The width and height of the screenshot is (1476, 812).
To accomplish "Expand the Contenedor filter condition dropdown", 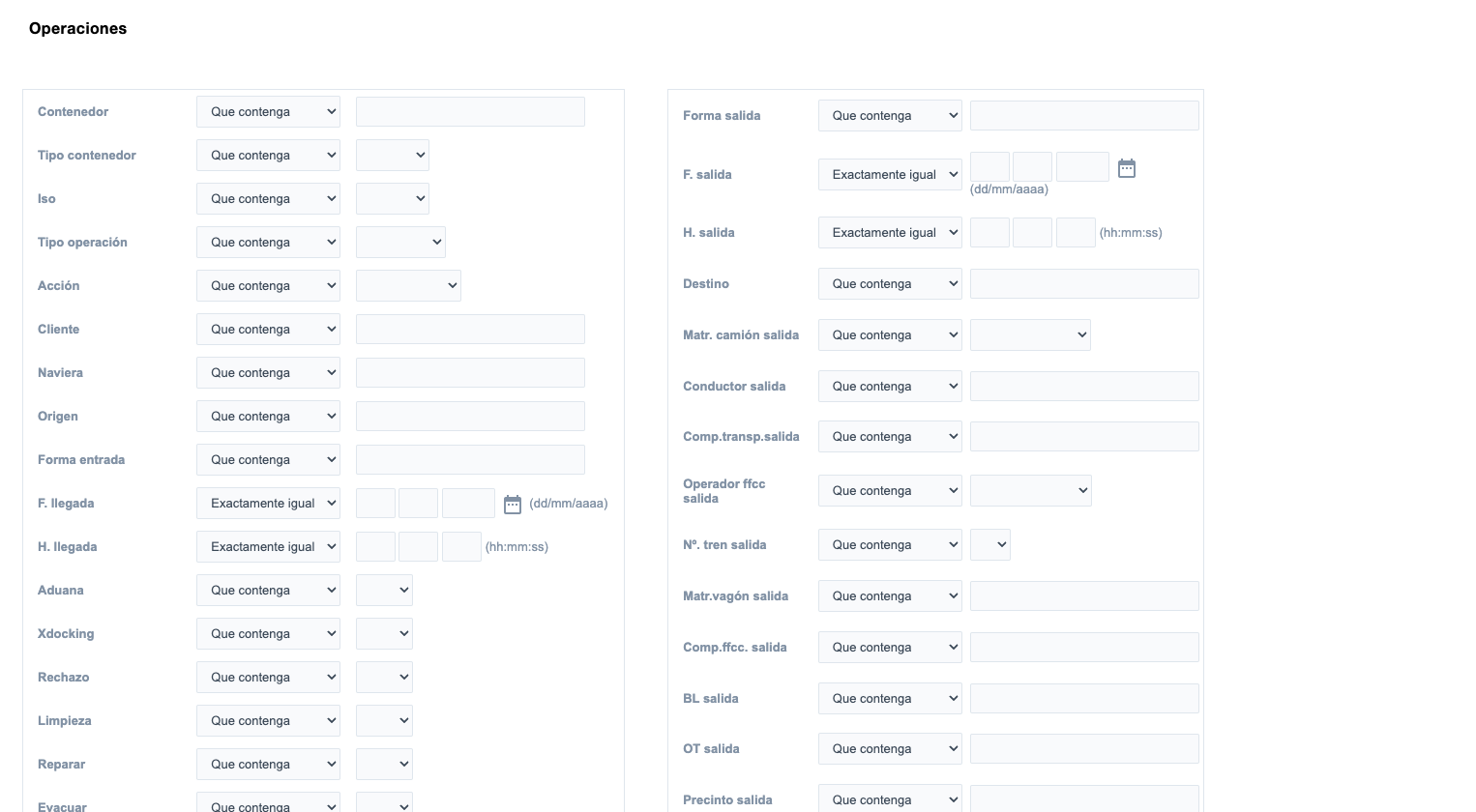I will click(268, 112).
